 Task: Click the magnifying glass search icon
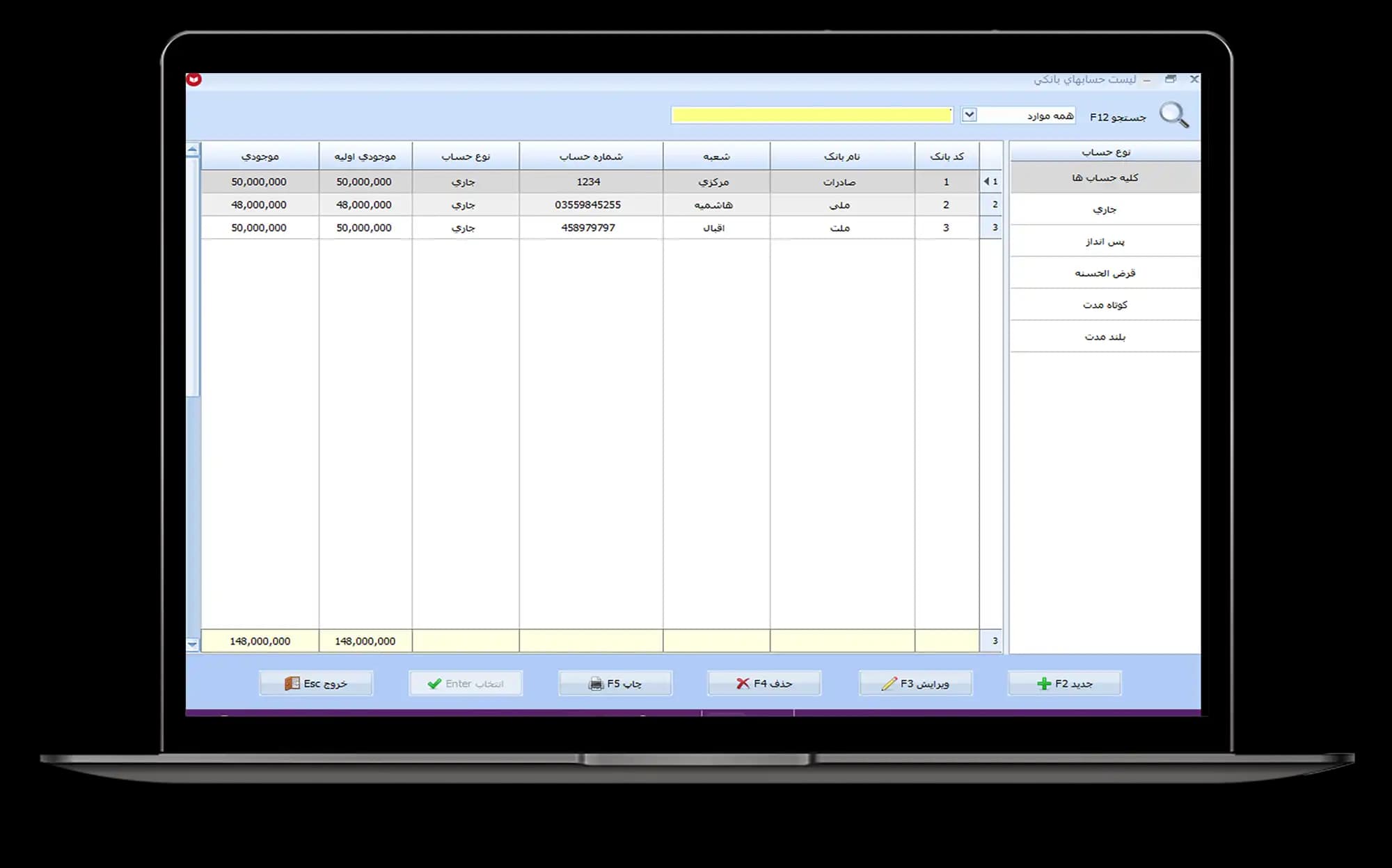[x=1173, y=116]
